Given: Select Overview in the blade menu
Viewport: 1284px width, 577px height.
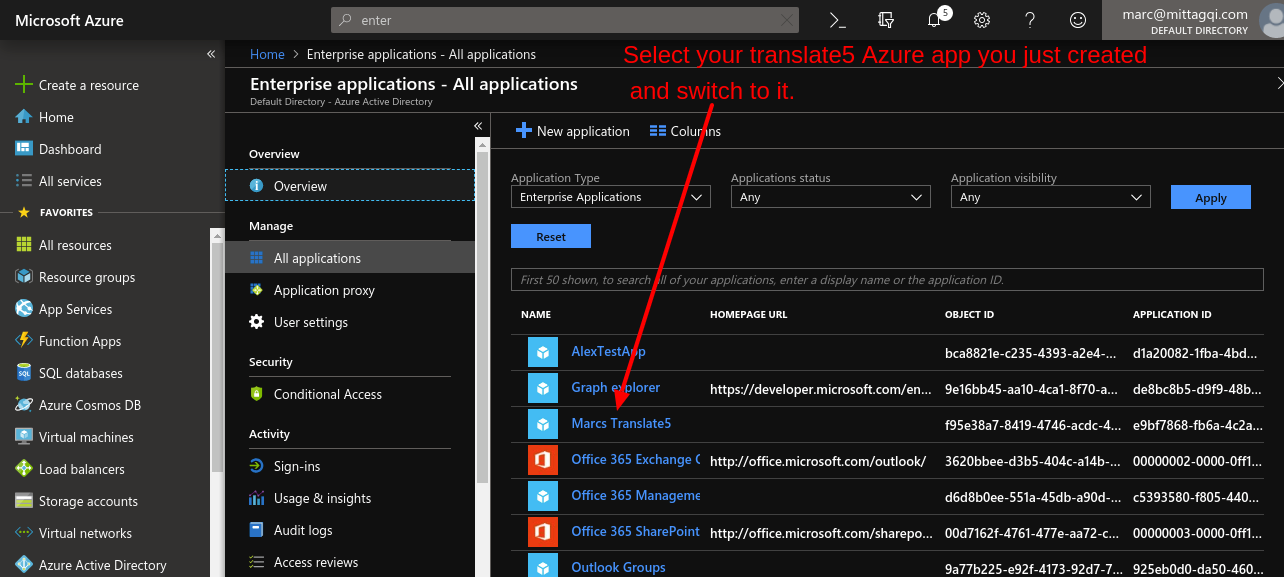Looking at the screenshot, I should coord(350,186).
